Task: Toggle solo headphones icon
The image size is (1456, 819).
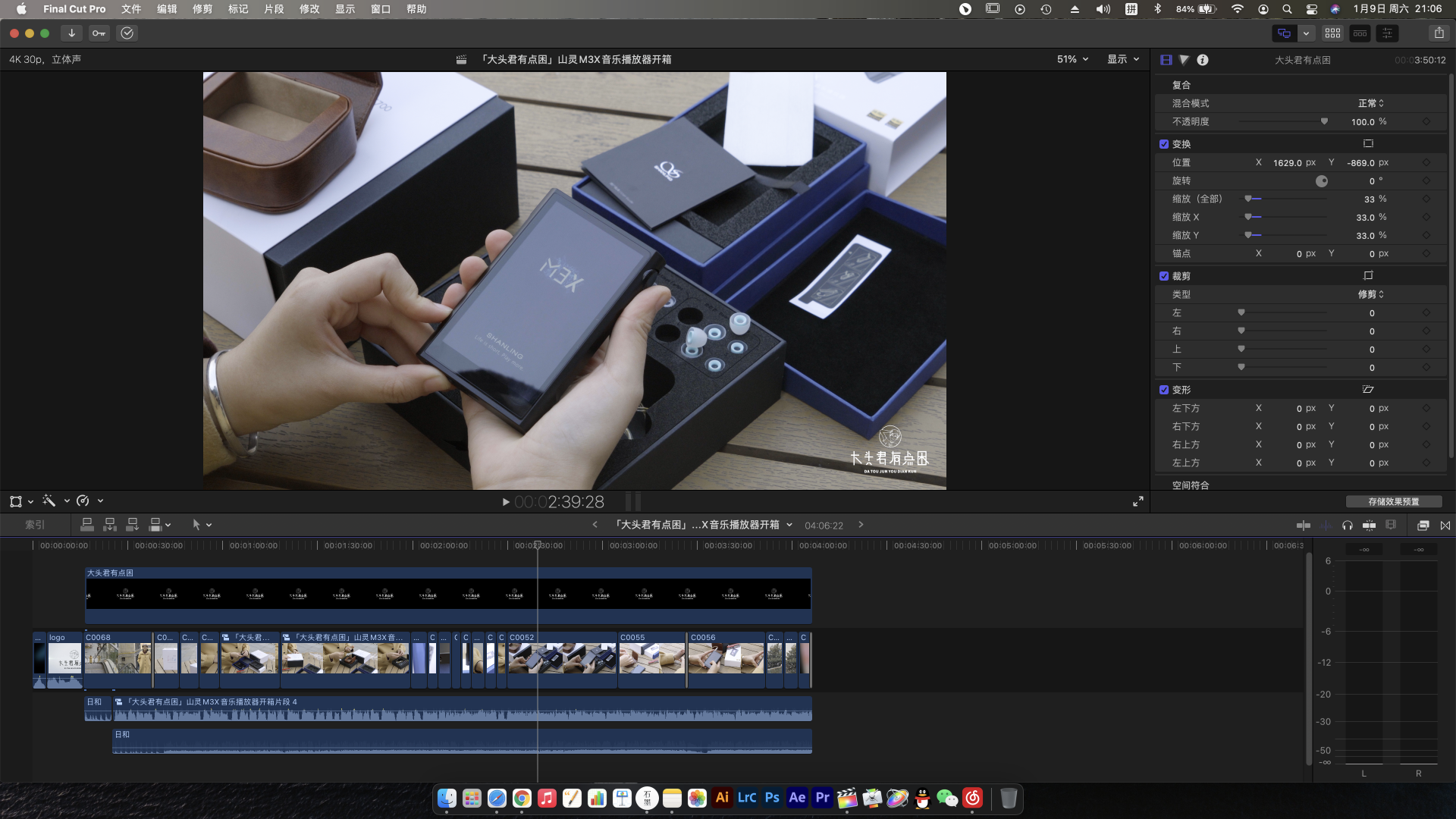Action: tap(1348, 525)
